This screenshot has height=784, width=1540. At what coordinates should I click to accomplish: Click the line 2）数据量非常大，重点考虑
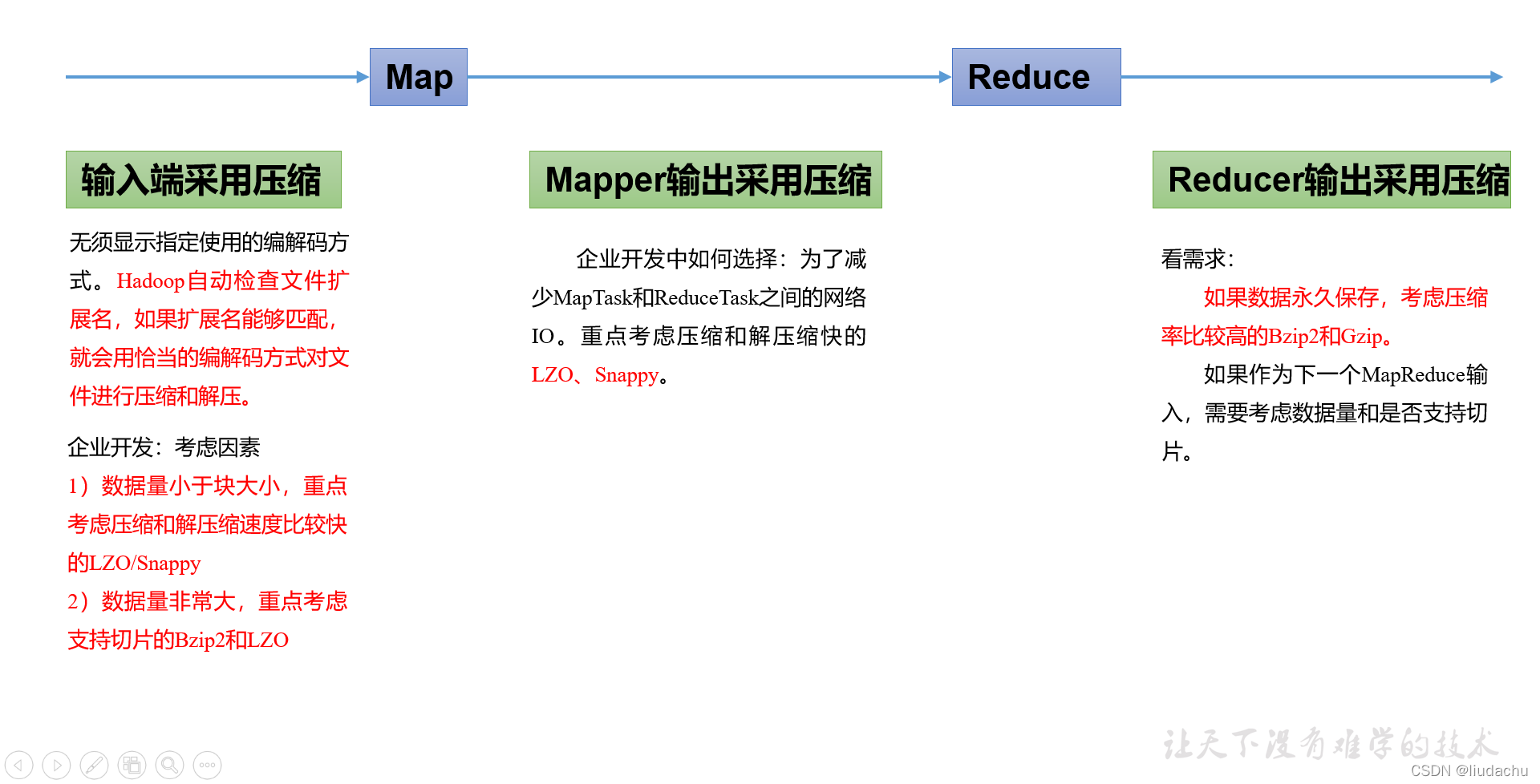click(207, 601)
